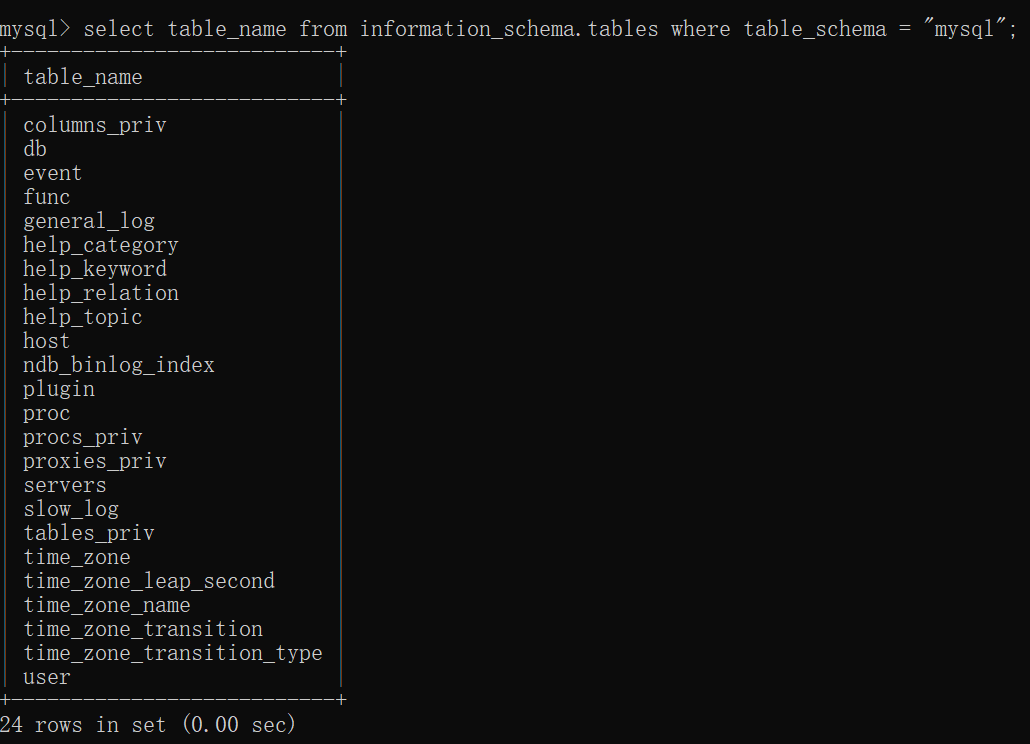Click the help_relation row

(101, 293)
